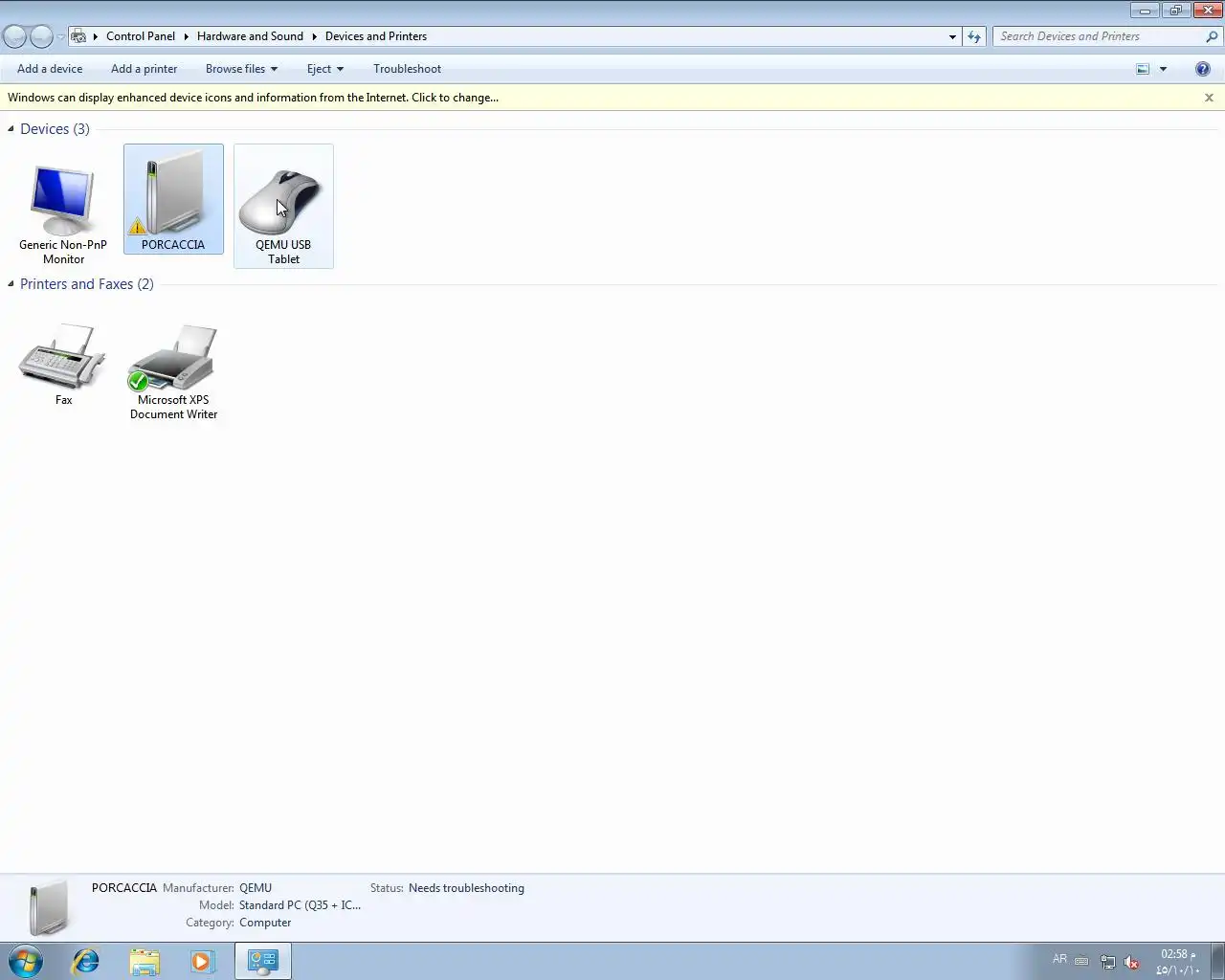Open the Browse files dropdown

[241, 69]
